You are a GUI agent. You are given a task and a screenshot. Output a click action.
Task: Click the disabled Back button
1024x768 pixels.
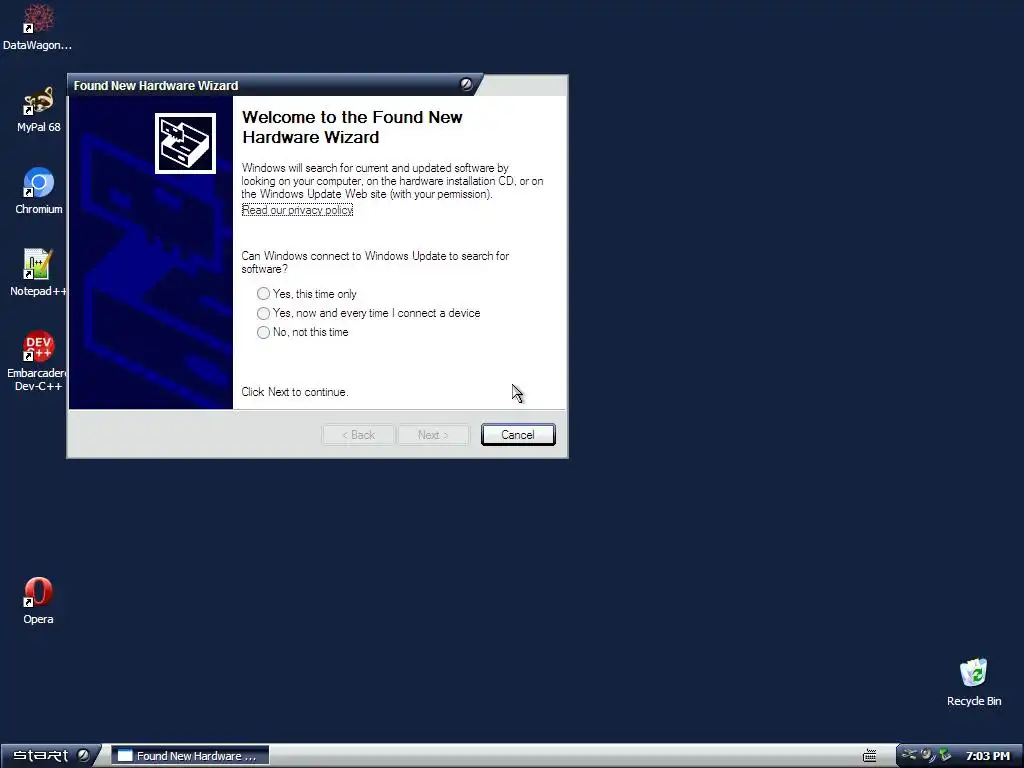[x=359, y=435]
